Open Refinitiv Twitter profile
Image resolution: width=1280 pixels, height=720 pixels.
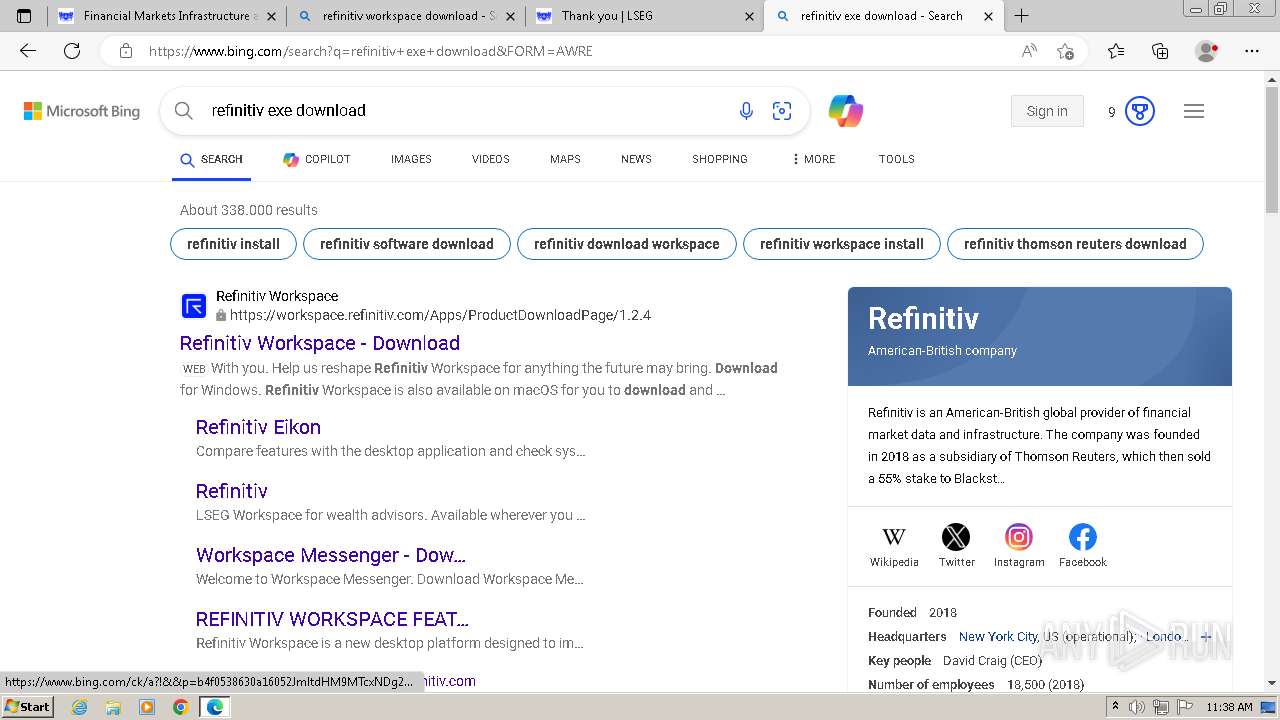(x=956, y=546)
